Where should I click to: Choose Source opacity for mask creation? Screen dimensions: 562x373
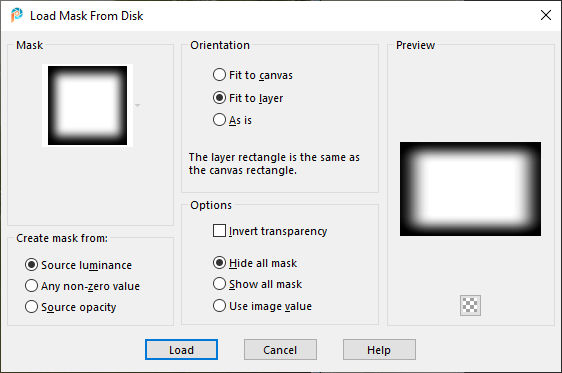pyautogui.click(x=71, y=307)
